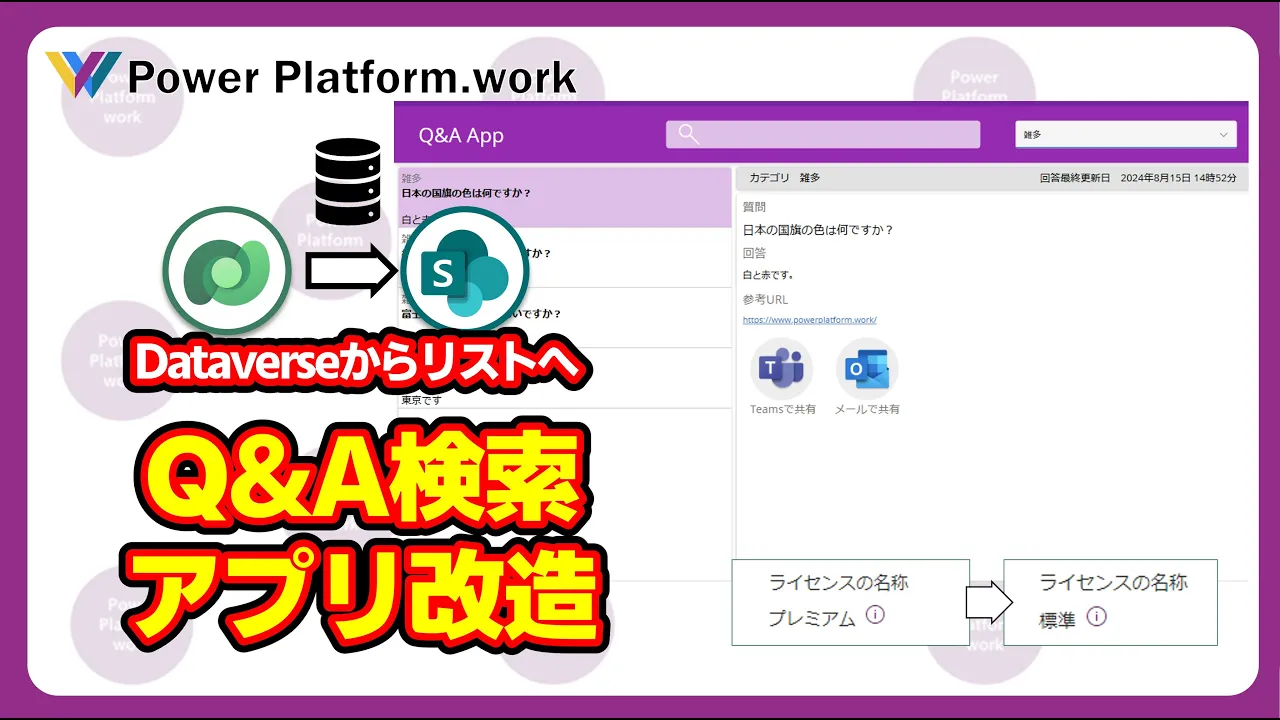Click the question text in the detail pane
This screenshot has height=720, width=1280.
(818, 229)
